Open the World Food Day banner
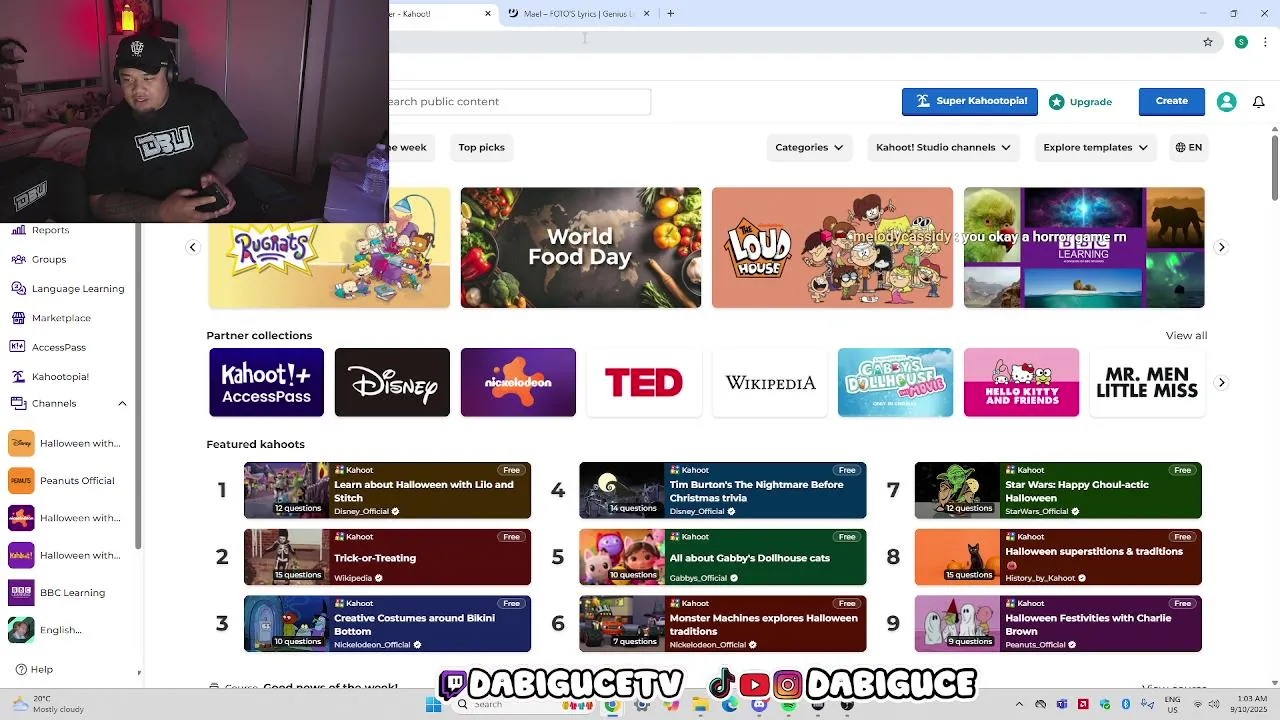Screen dimensions: 1280x720 (581, 247)
